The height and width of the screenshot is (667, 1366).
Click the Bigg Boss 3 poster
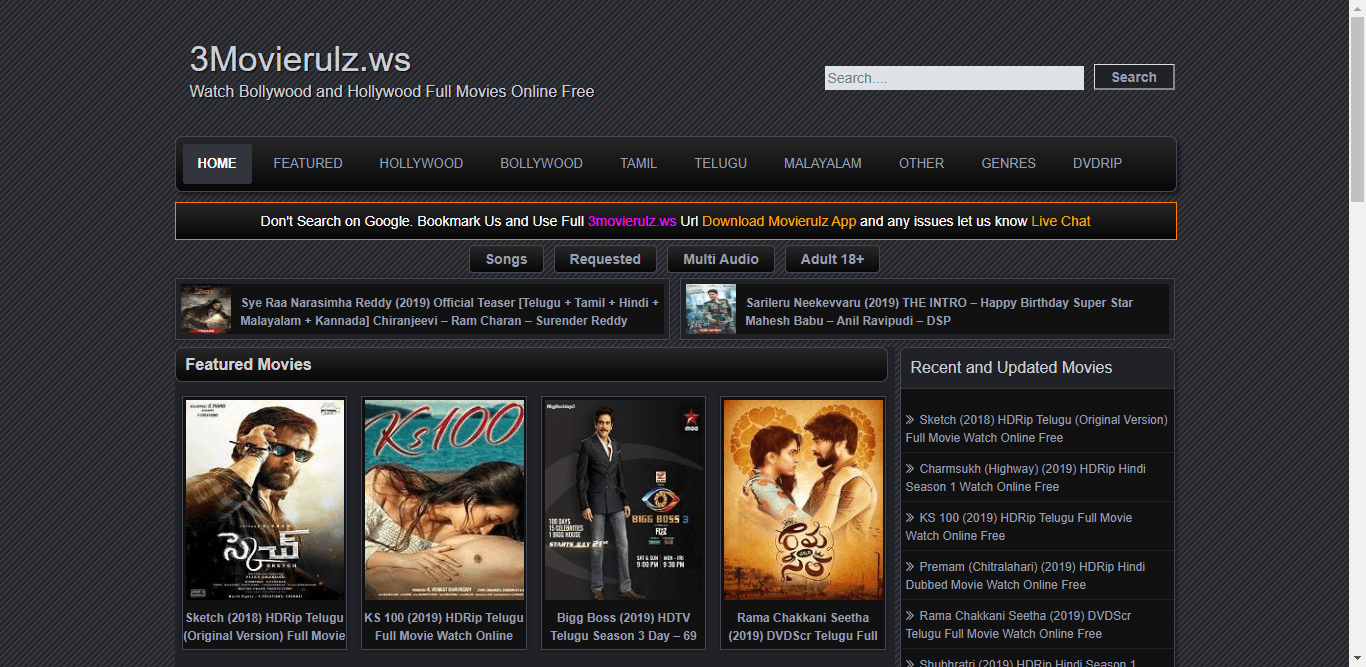[x=623, y=500]
